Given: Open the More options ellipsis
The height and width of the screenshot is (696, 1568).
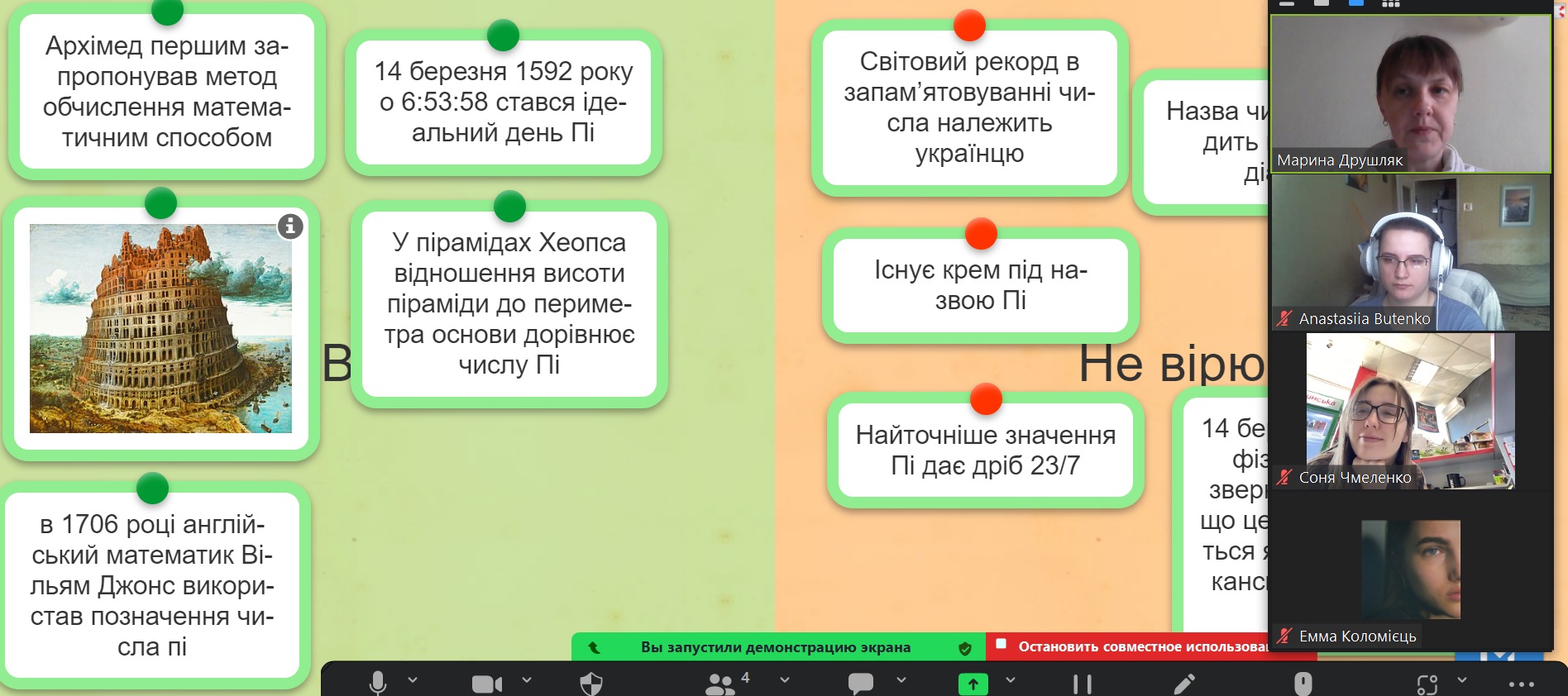Looking at the screenshot, I should [x=1521, y=684].
